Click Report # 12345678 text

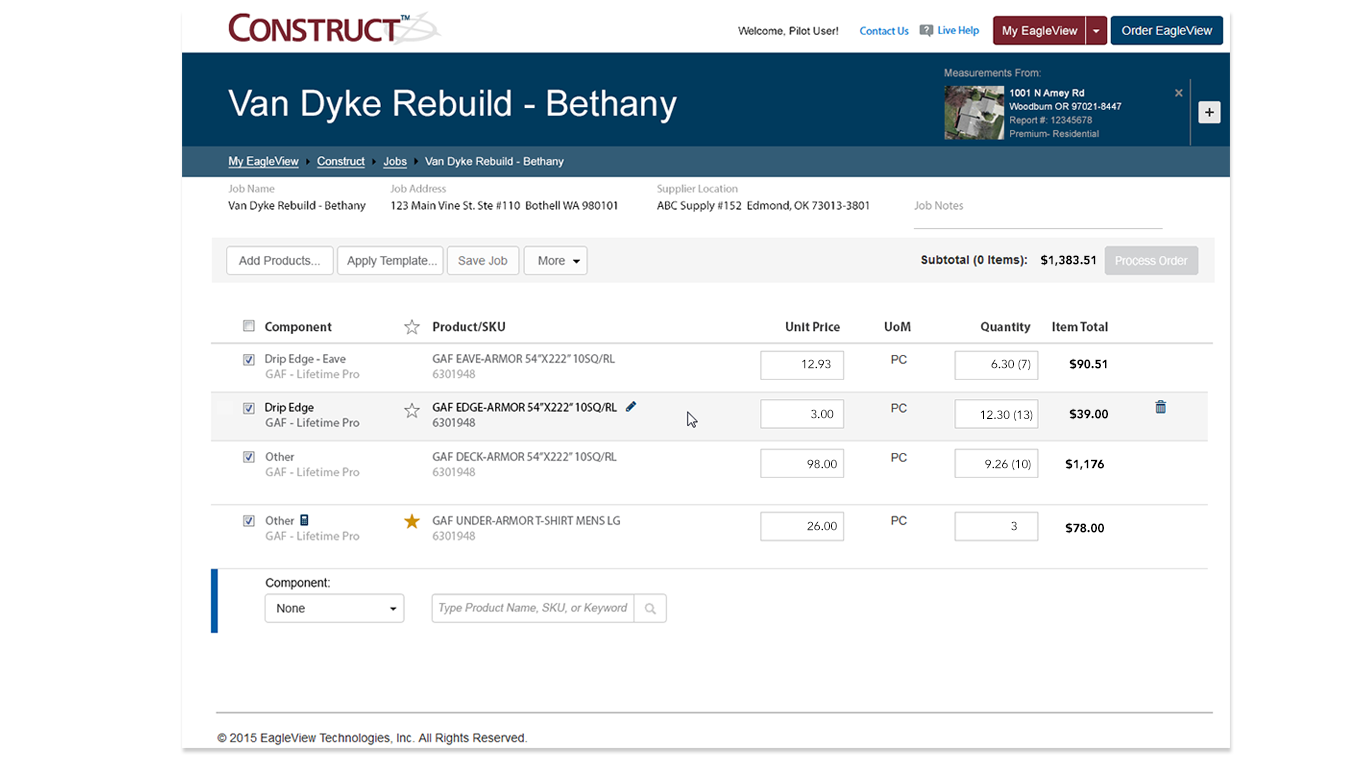pyautogui.click(x=1050, y=120)
